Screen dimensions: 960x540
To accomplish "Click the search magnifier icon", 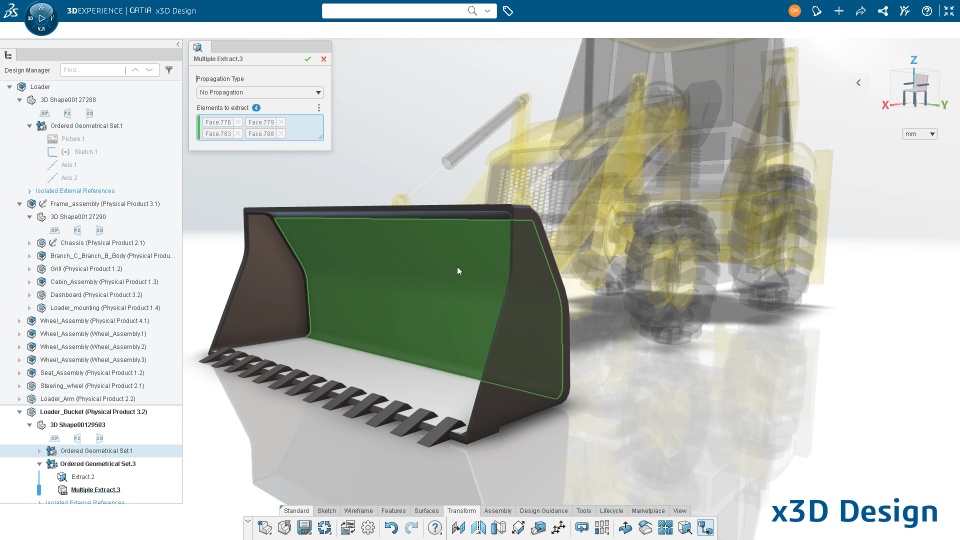I will click(x=472, y=11).
